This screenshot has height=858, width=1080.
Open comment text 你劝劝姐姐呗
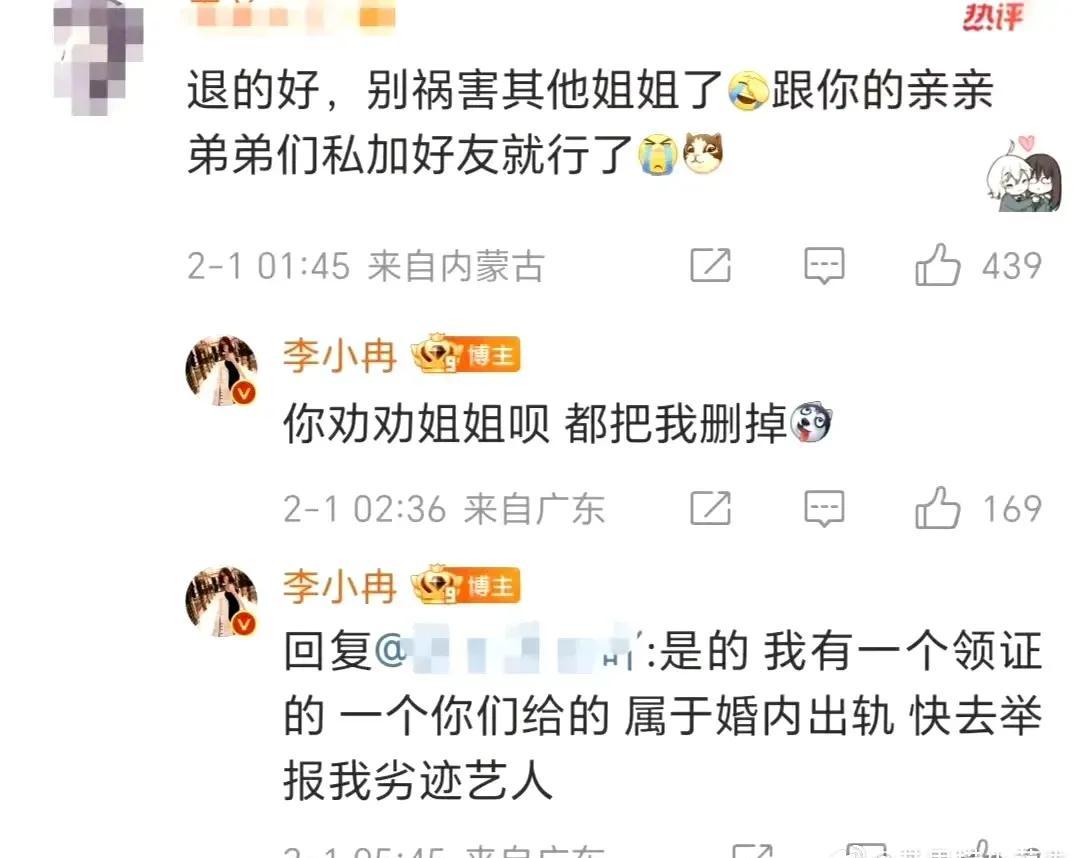click(x=416, y=423)
